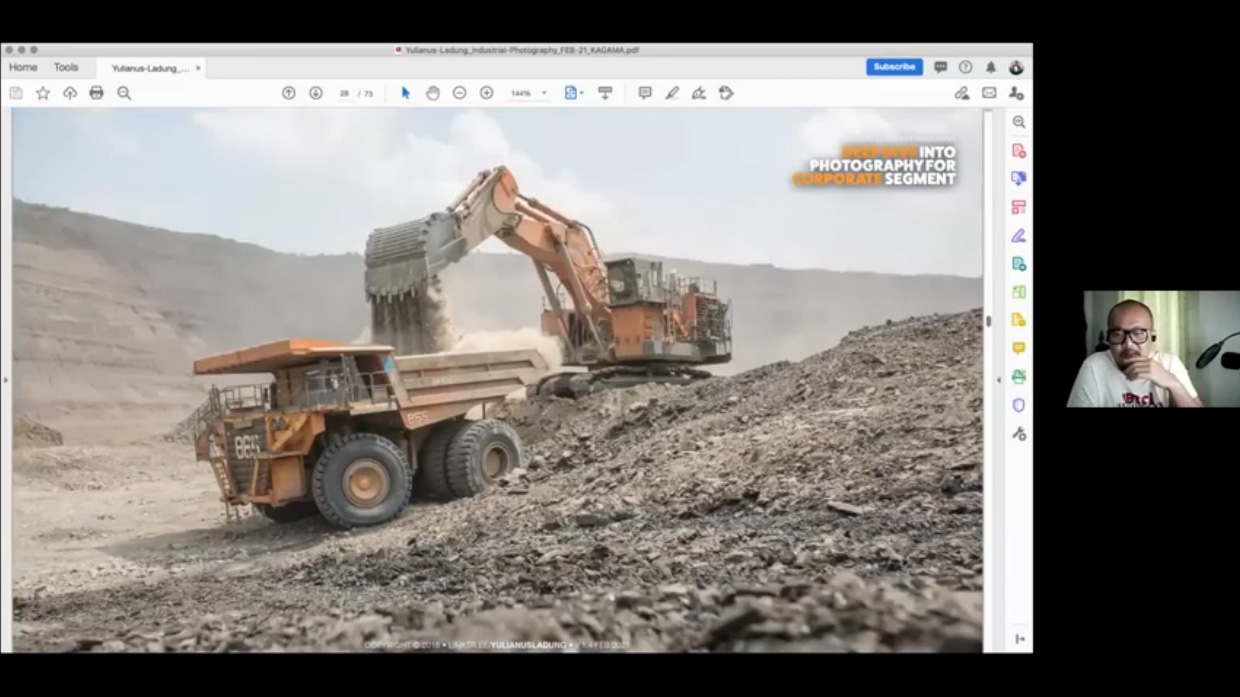Viewport: 1240px width, 697px height.
Task: Switch to the Home tab
Action: [23, 68]
